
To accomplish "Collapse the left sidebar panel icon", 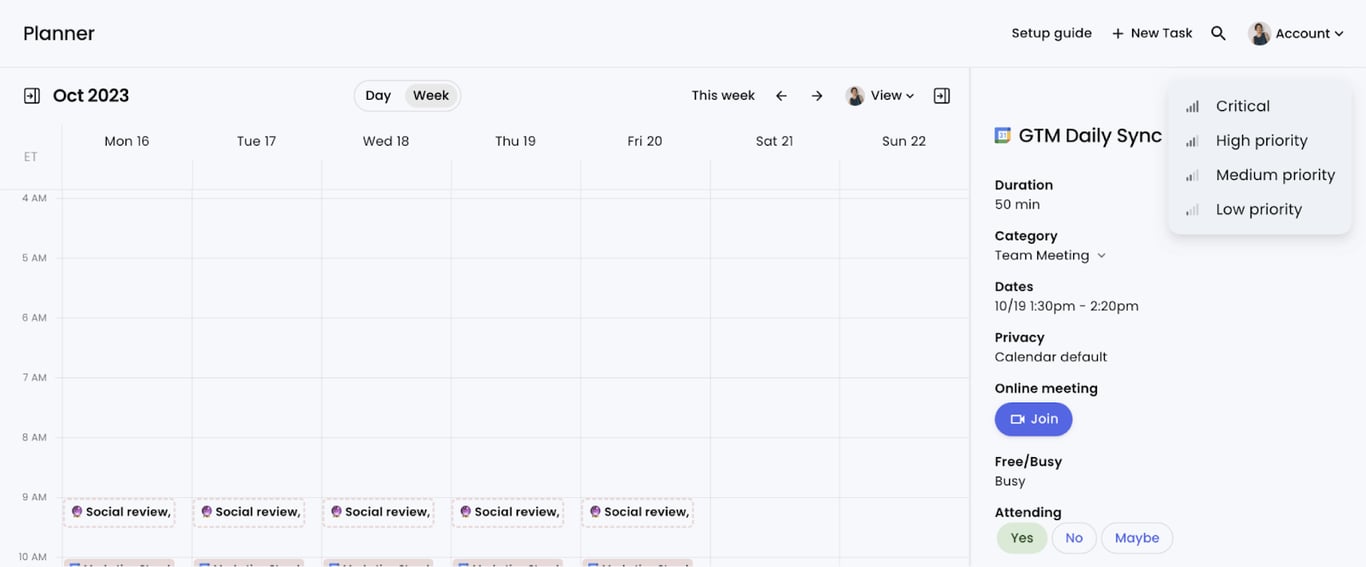I will pyautogui.click(x=32, y=96).
